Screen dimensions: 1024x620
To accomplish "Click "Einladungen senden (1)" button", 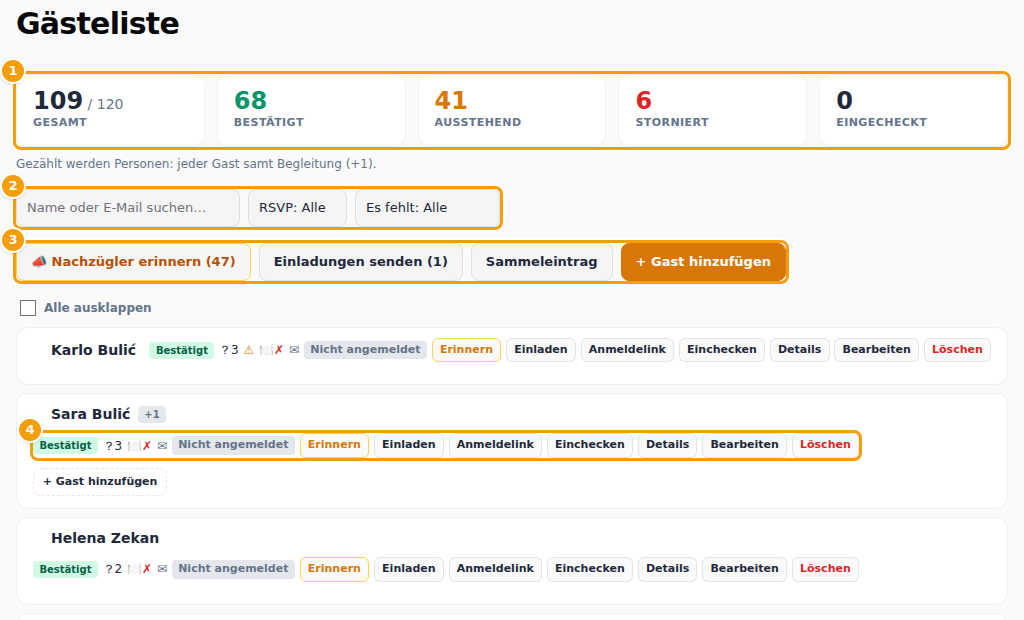I will 360,262.
